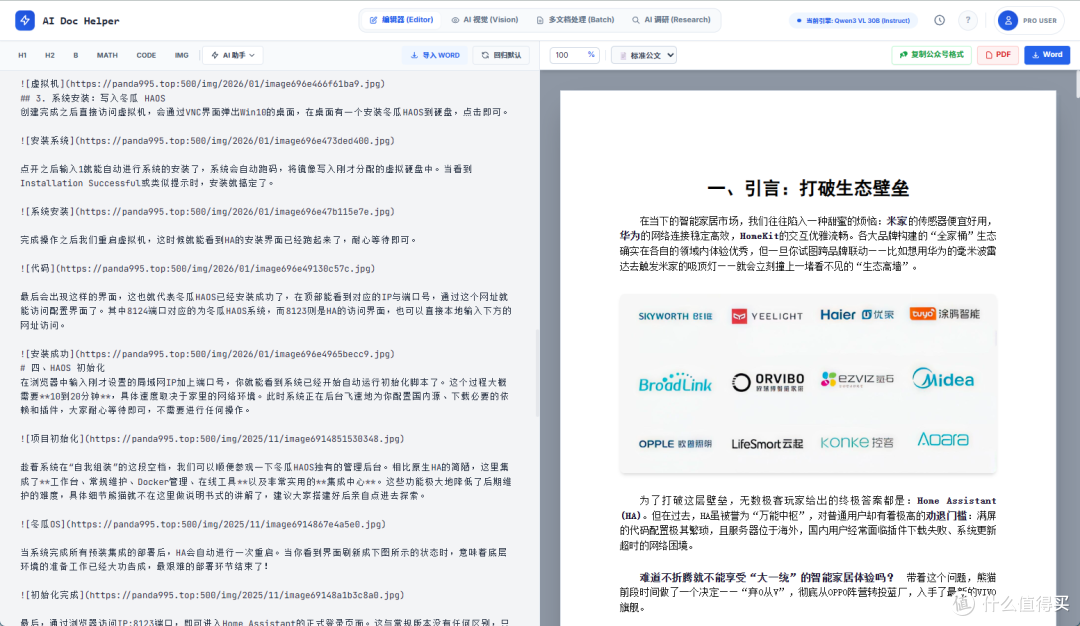Open the history clock icon

939,20
